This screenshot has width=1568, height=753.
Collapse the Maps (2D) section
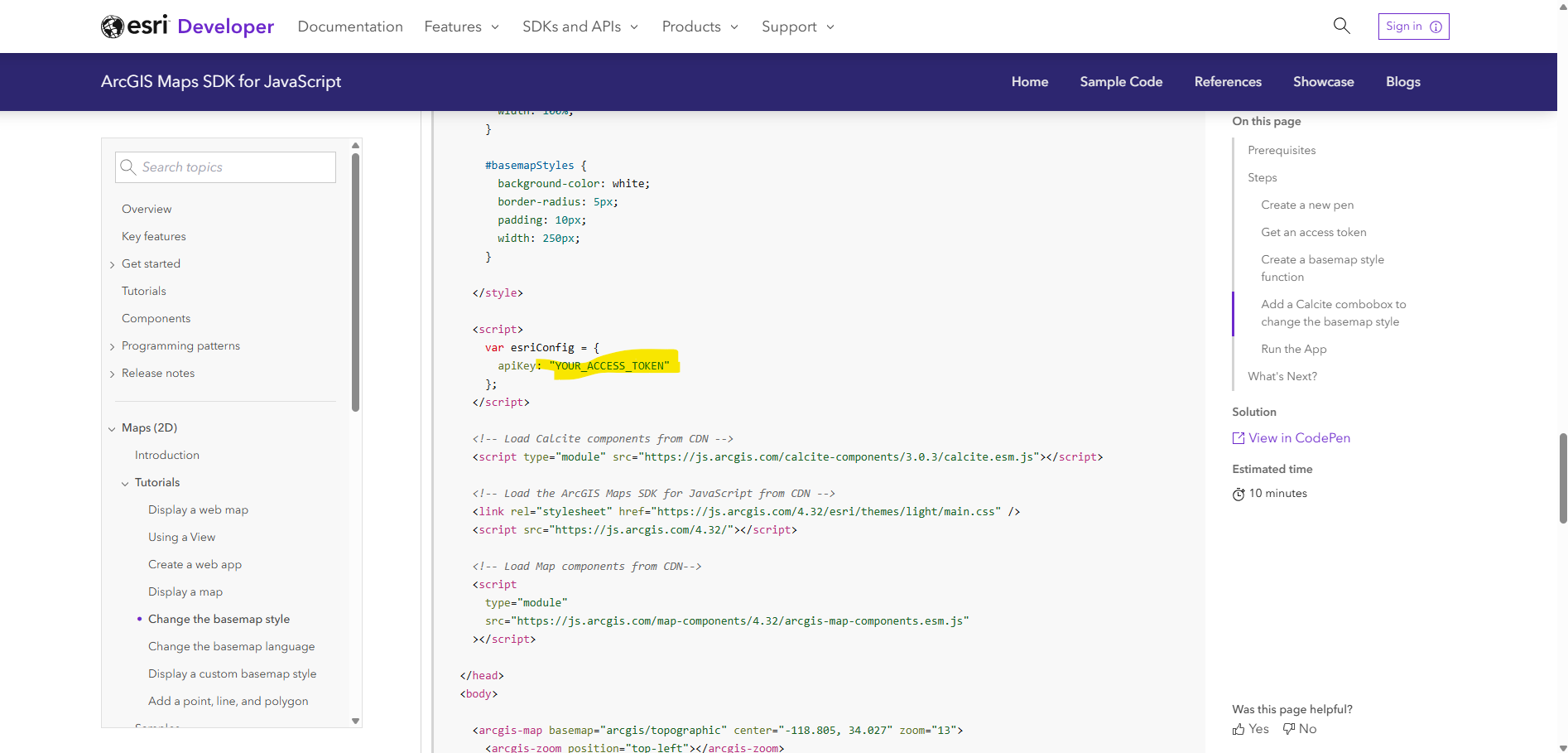click(x=112, y=428)
